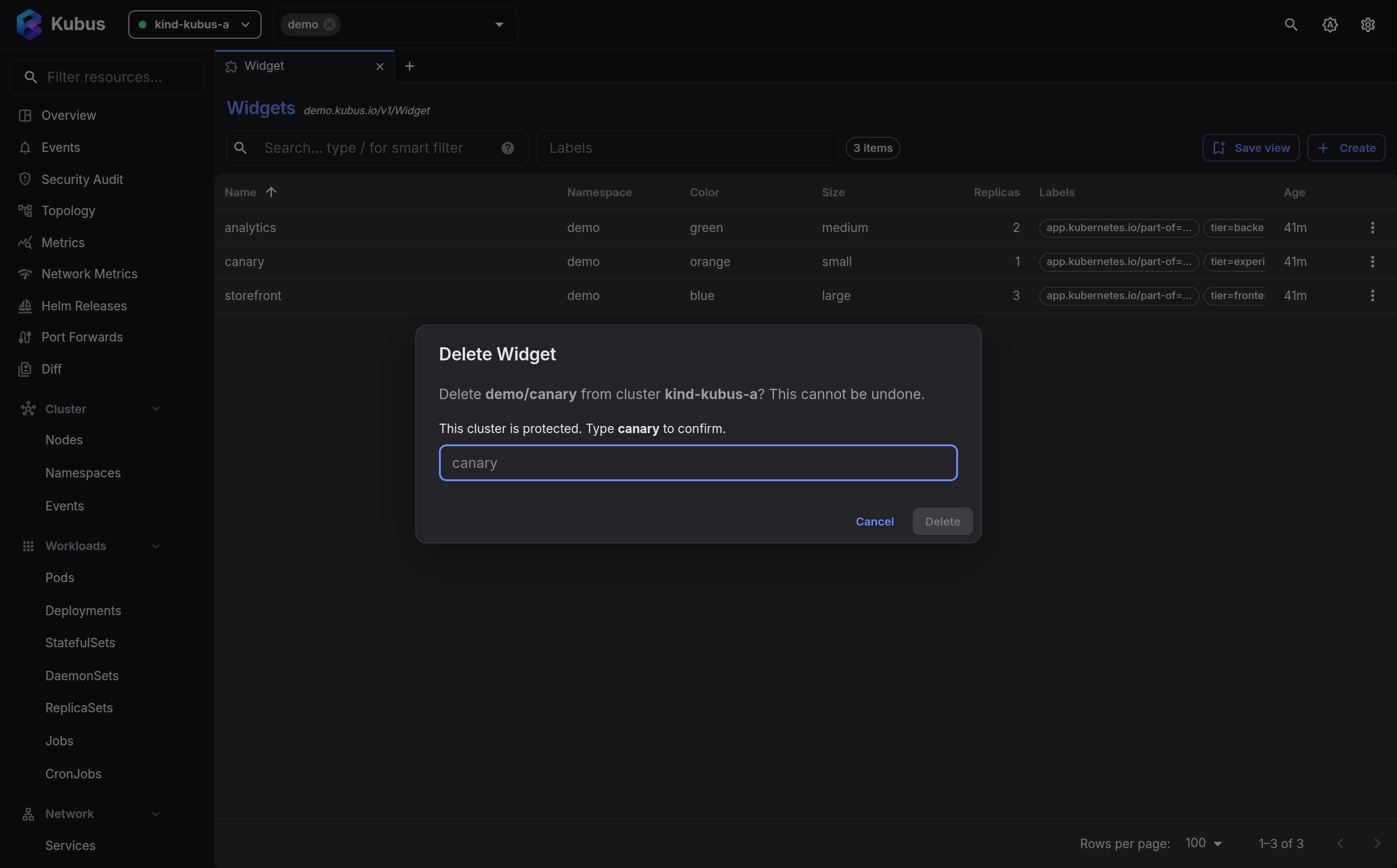Click the tier=fronte label chip
This screenshot has width=1397, height=868.
pyautogui.click(x=1235, y=296)
